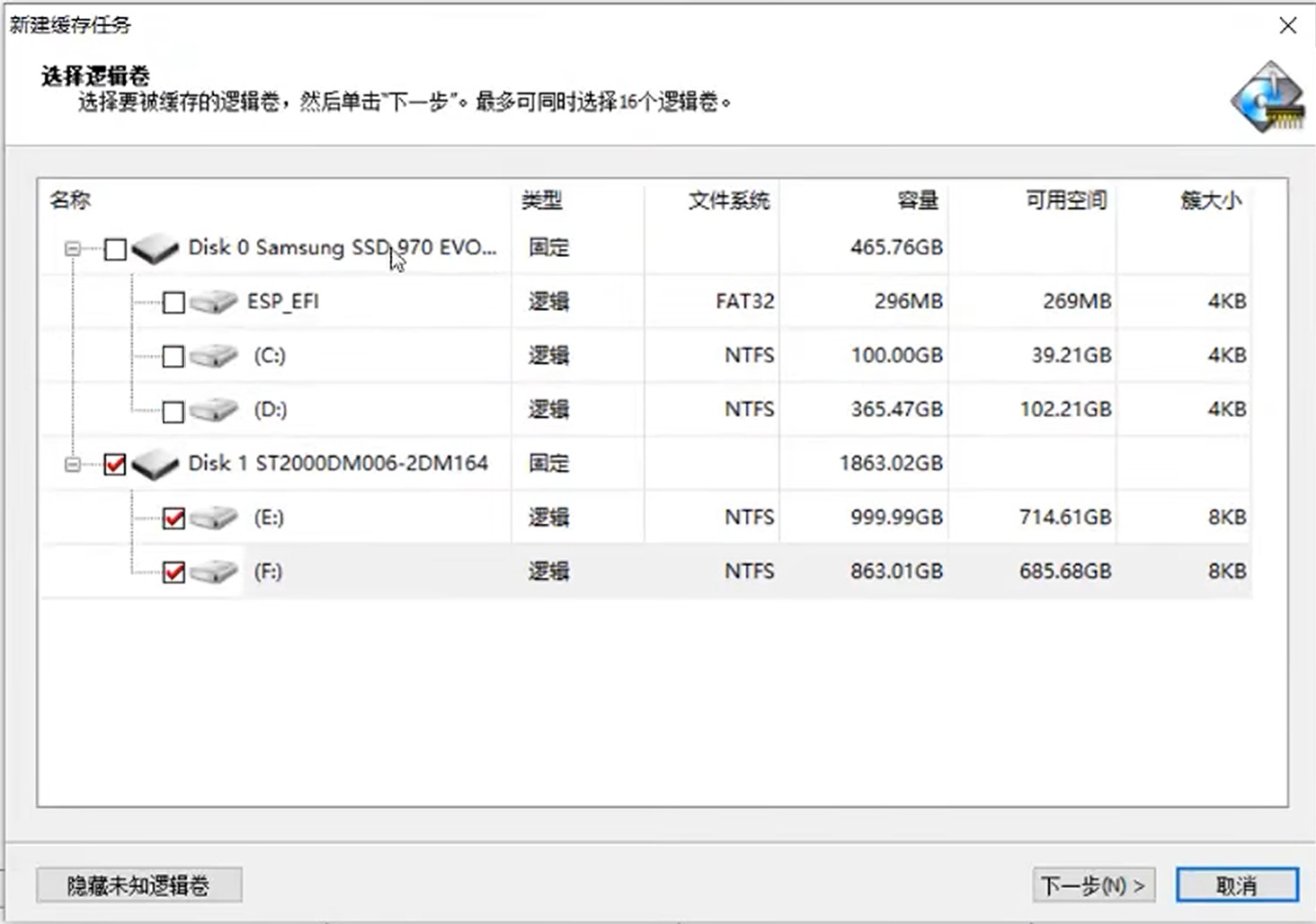Check the ESP_EFI volume for caching
This screenshot has width=1316, height=924.
pos(173,303)
